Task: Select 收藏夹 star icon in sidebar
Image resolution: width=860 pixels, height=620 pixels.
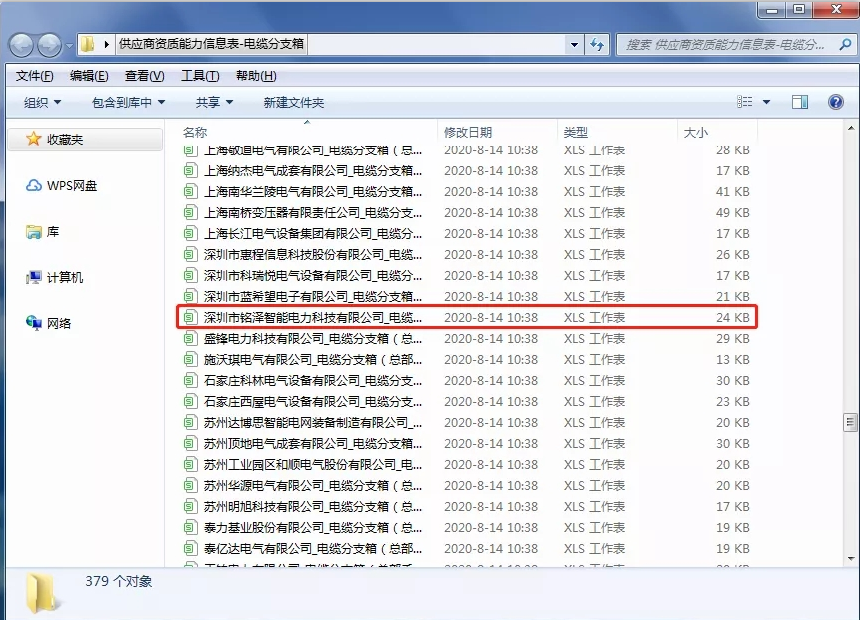Action: 33,140
